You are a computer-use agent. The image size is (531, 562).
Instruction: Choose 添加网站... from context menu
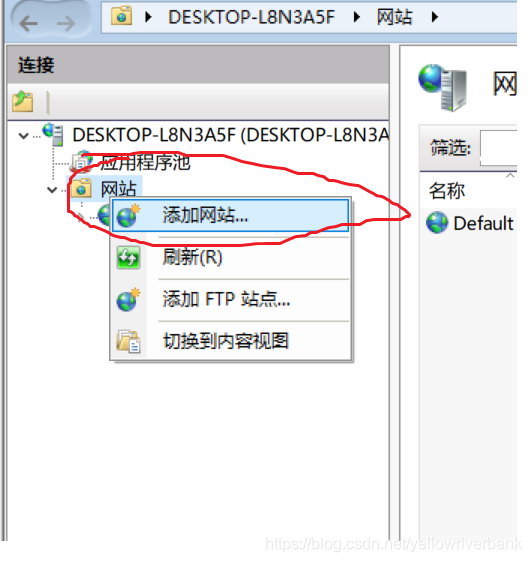230,215
